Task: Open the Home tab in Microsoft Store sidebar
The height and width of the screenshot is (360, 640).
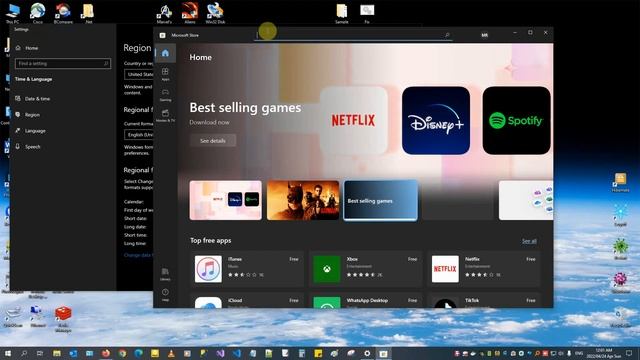Action: (165, 53)
